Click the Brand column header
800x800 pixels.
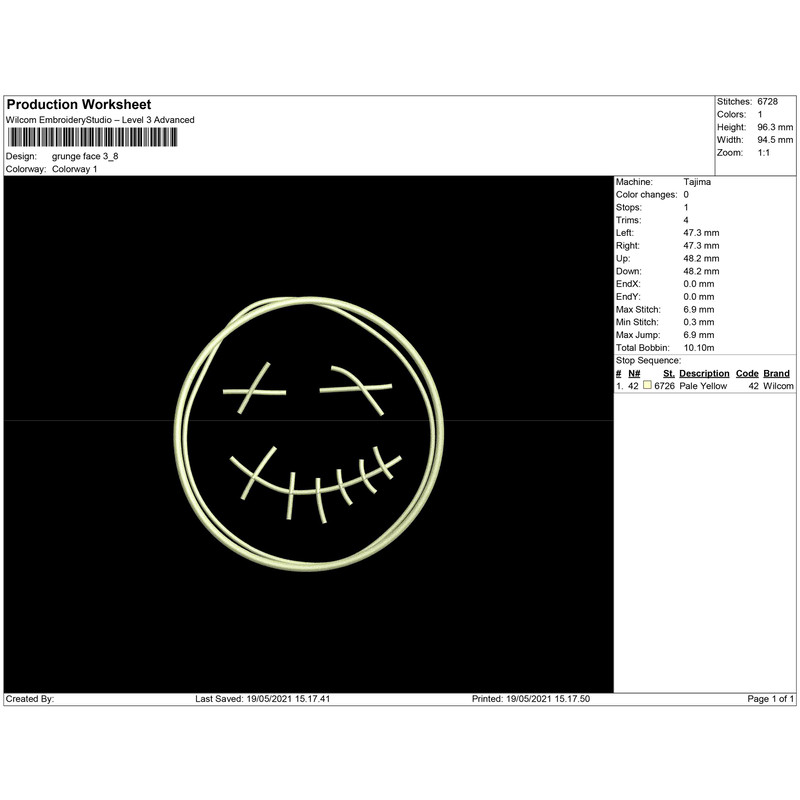[777, 373]
